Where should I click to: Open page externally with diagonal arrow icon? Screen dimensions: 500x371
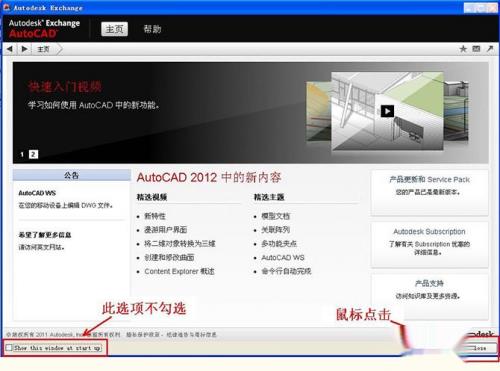pyautogui.click(x=490, y=49)
